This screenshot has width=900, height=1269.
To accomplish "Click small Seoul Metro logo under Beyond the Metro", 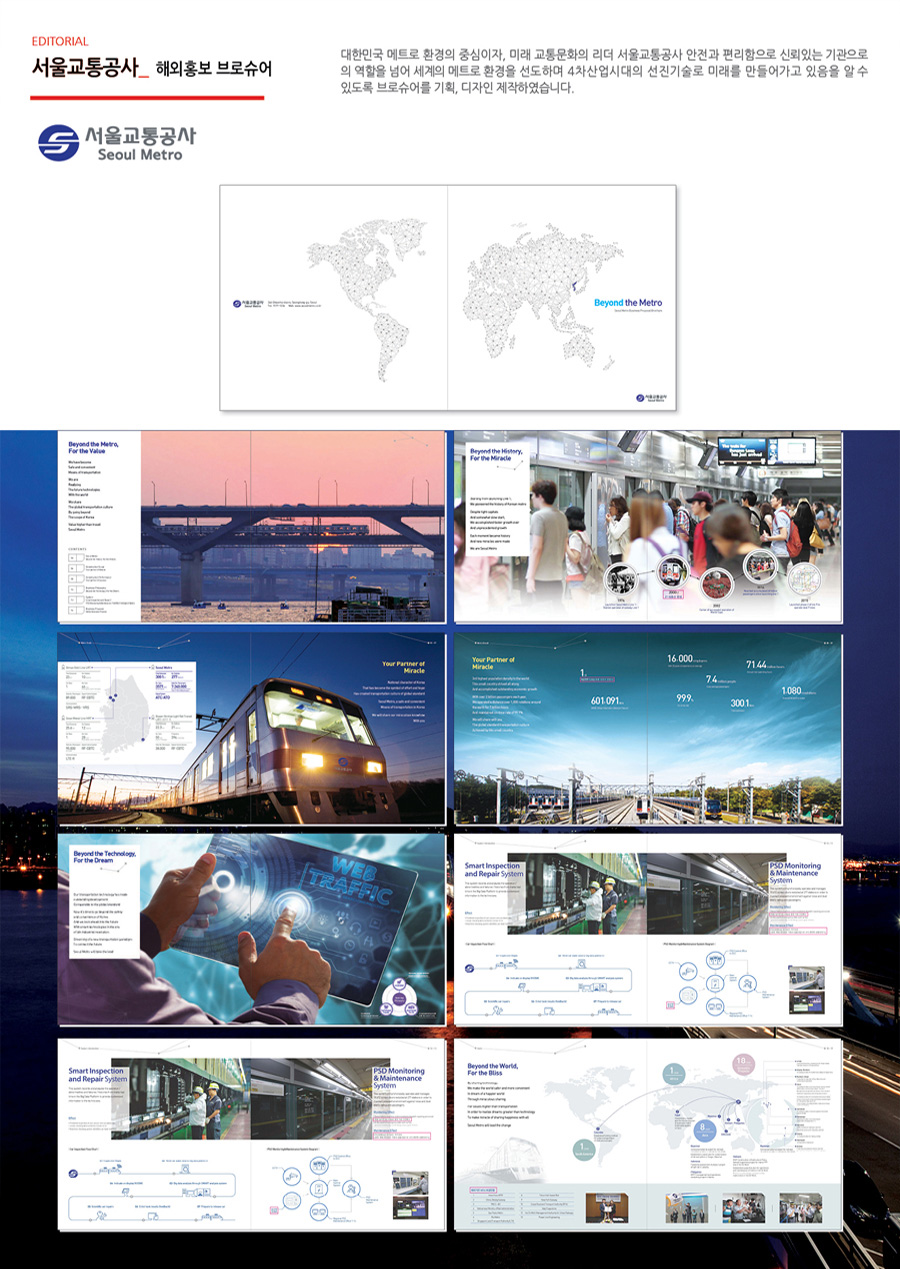I will pyautogui.click(x=651, y=397).
